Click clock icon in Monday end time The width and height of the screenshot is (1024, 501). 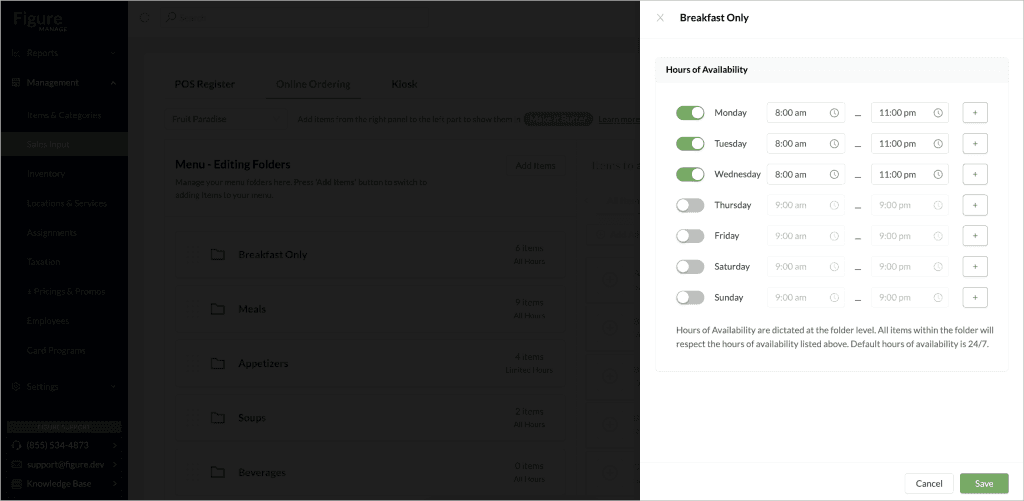pos(938,112)
